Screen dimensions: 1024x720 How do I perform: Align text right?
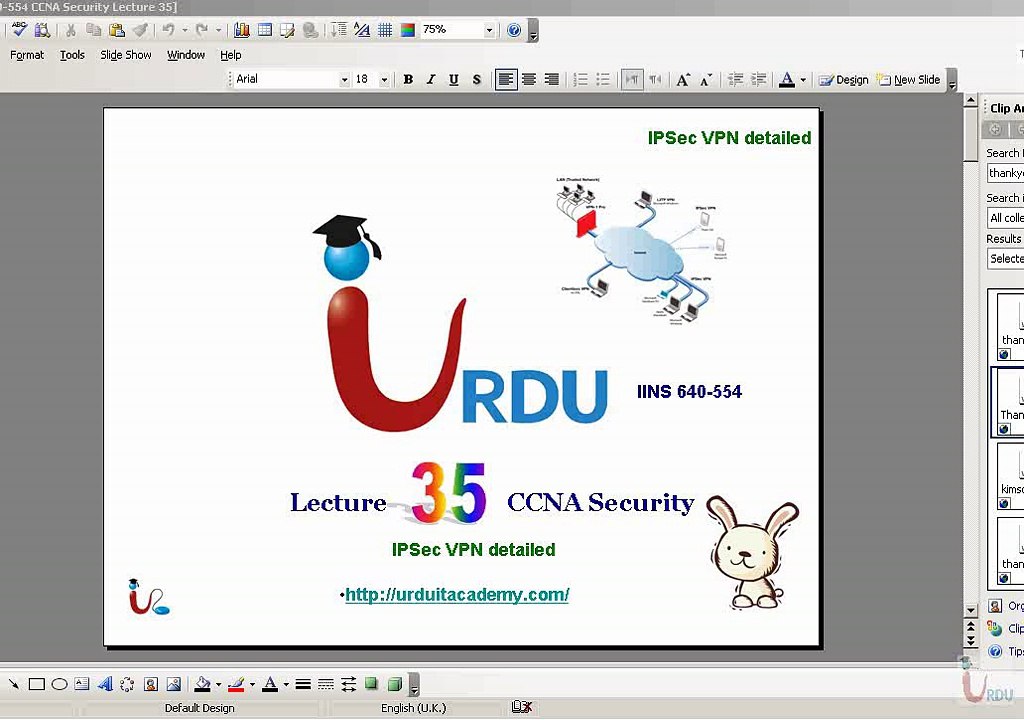(x=552, y=80)
